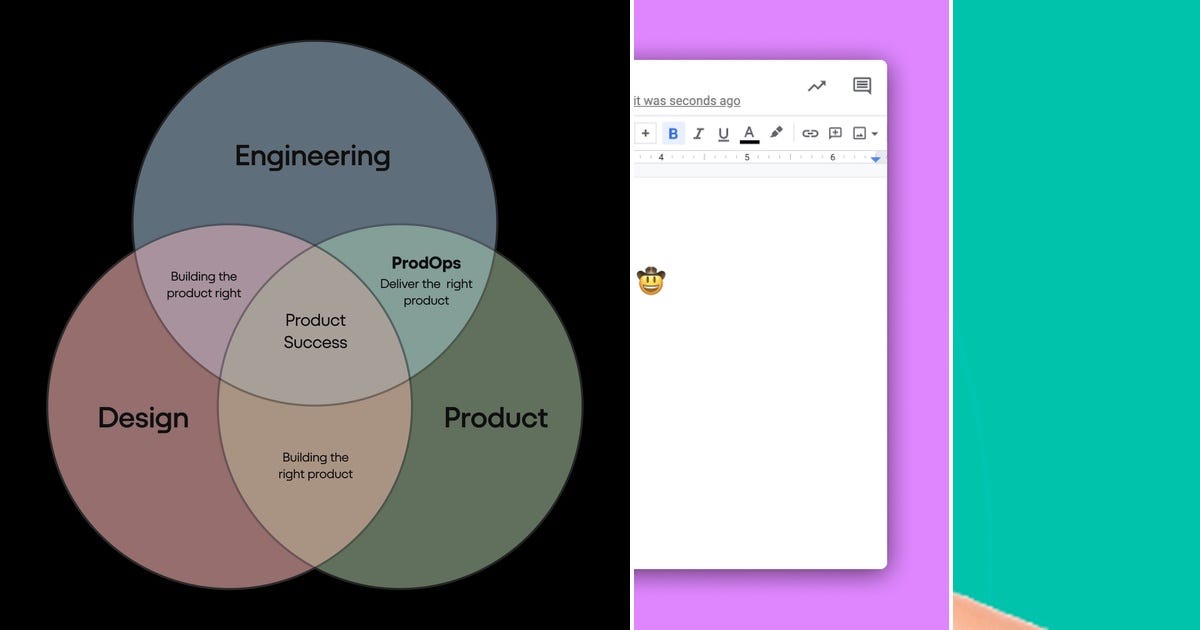
Task: Insert an image
Action: pos(860,133)
